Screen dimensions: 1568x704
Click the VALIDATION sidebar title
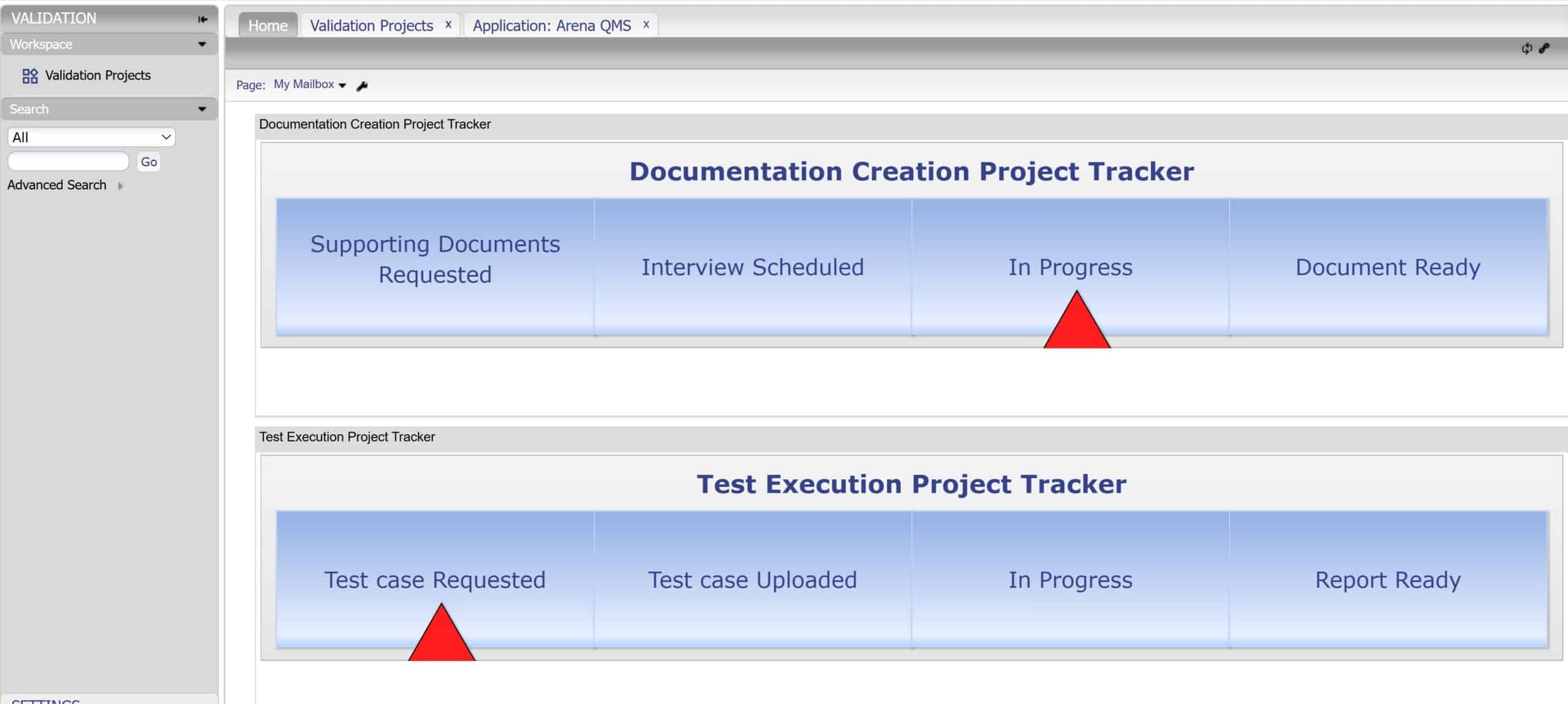tap(54, 18)
